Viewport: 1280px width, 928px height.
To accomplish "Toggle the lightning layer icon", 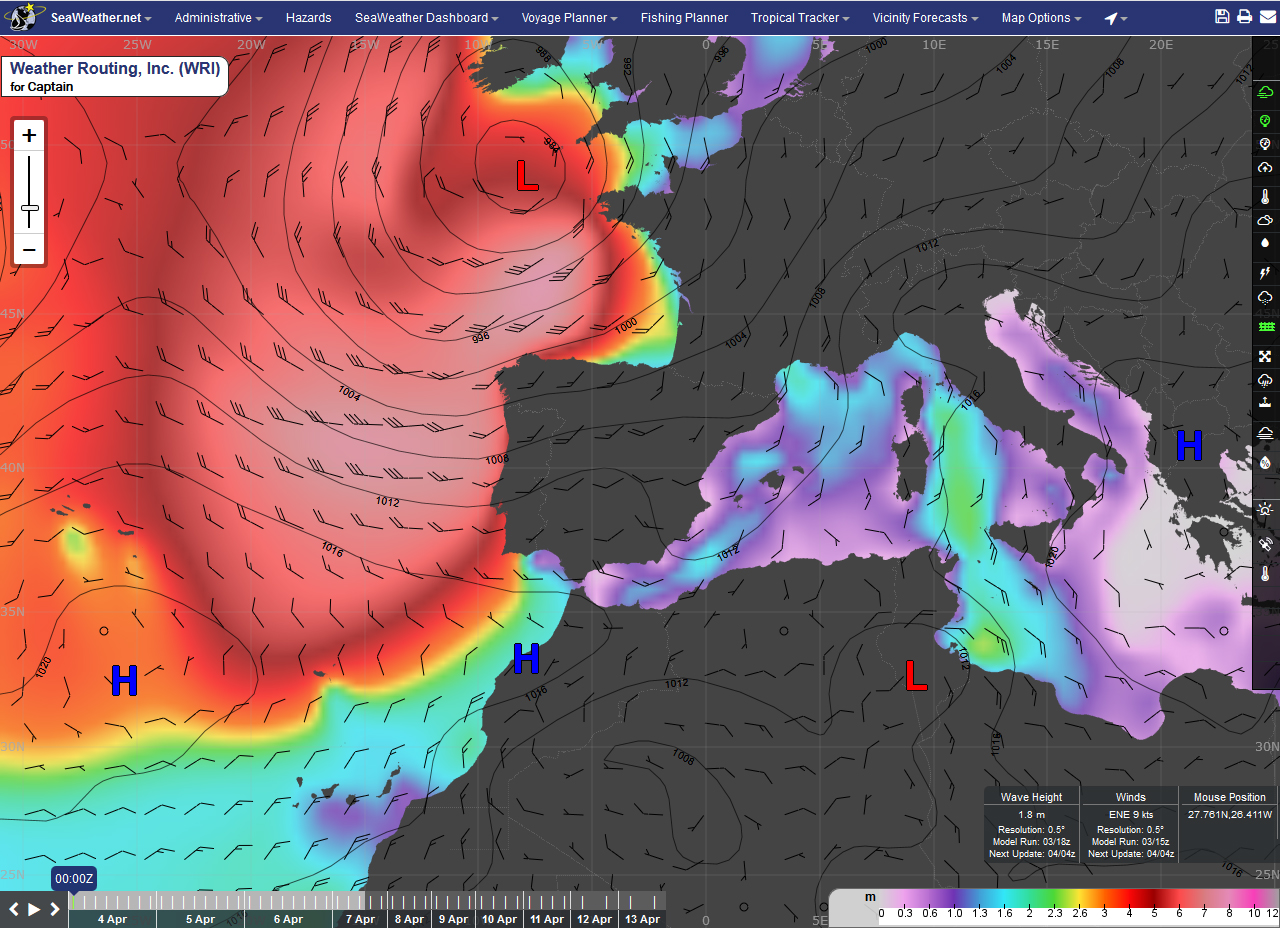I will point(1265,272).
